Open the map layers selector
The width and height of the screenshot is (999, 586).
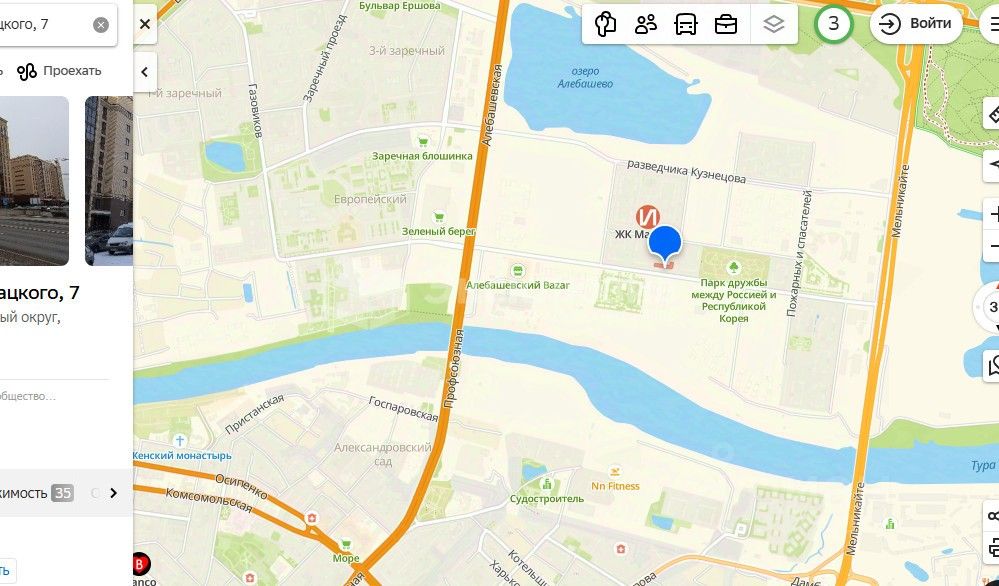coord(773,24)
